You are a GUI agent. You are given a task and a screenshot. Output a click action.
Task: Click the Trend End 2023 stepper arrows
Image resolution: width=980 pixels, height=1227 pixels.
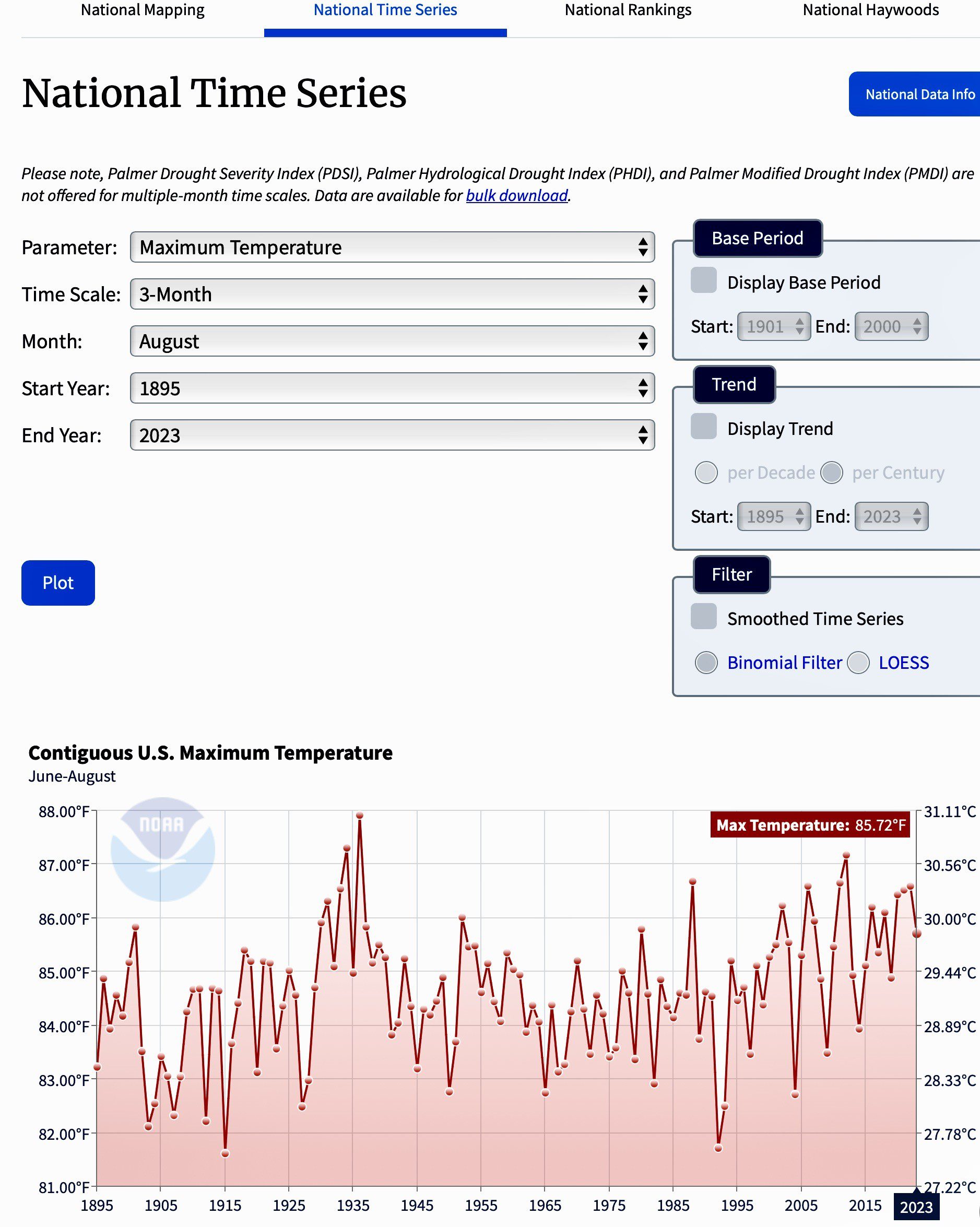(917, 517)
